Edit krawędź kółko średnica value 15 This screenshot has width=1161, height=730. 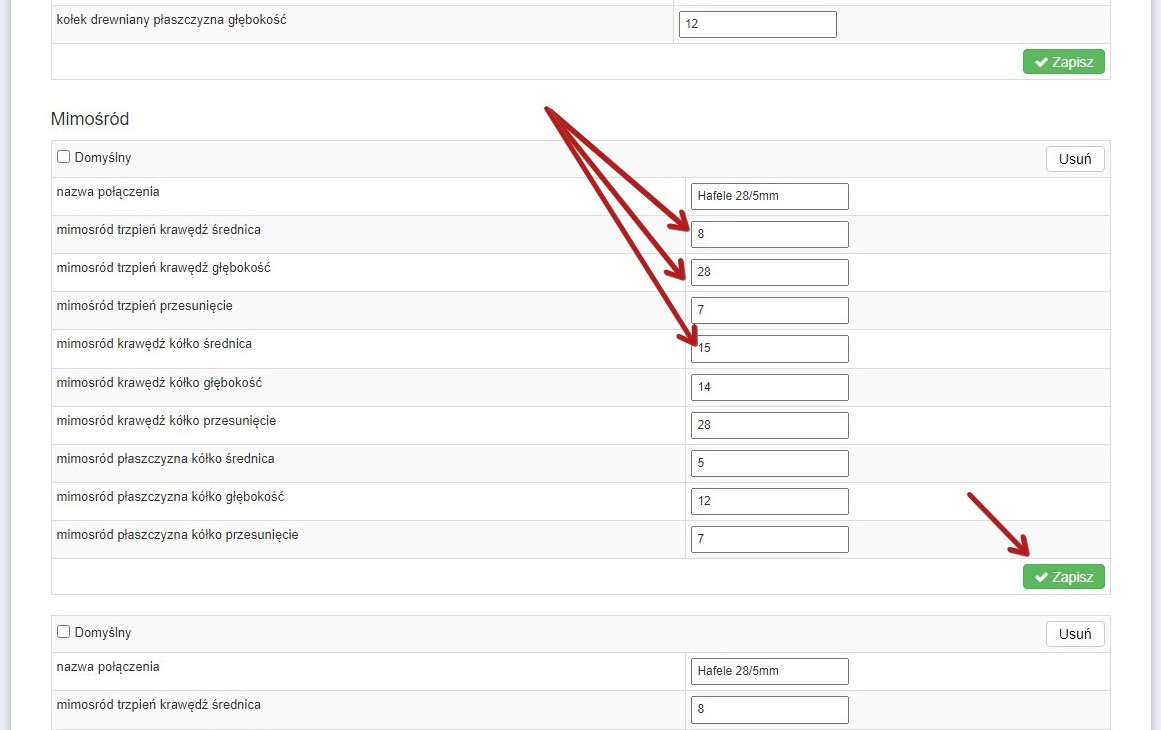pyautogui.click(x=769, y=349)
